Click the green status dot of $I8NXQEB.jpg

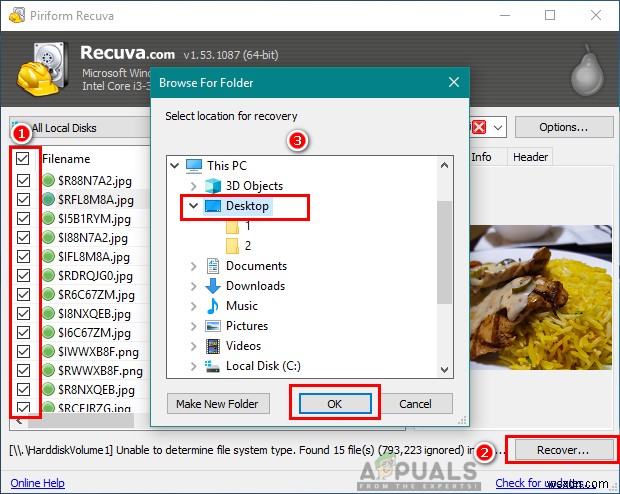[x=48, y=313]
